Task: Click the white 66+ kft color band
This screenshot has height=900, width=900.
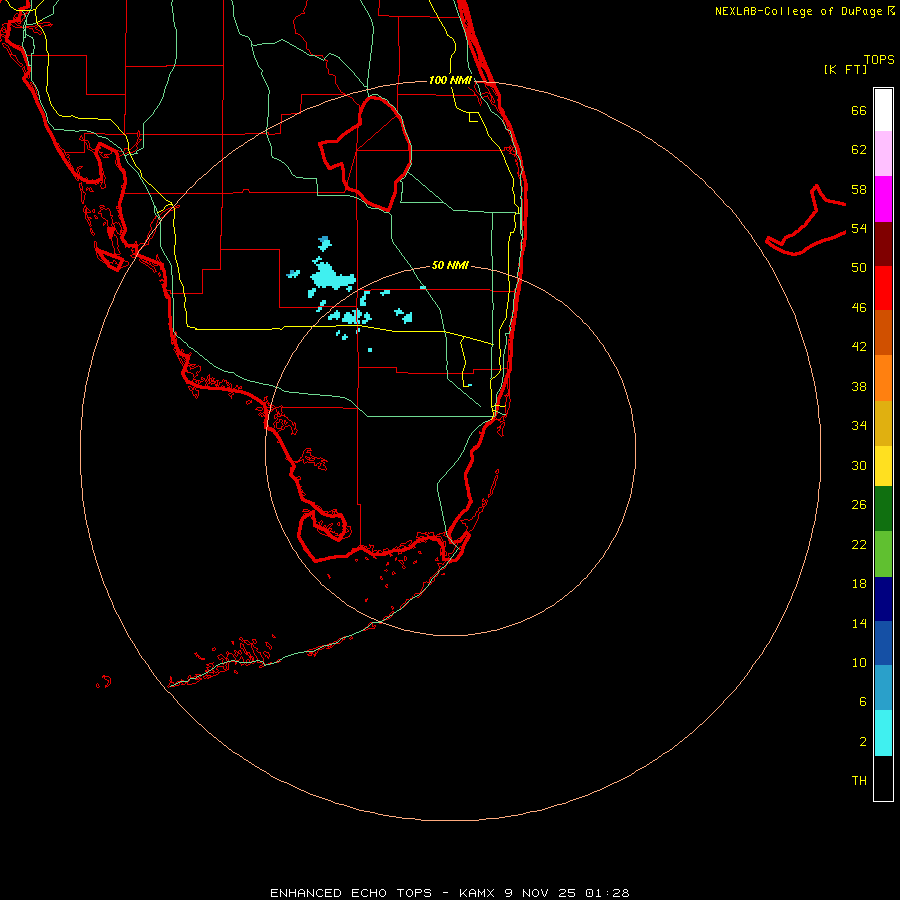Action: [883, 110]
